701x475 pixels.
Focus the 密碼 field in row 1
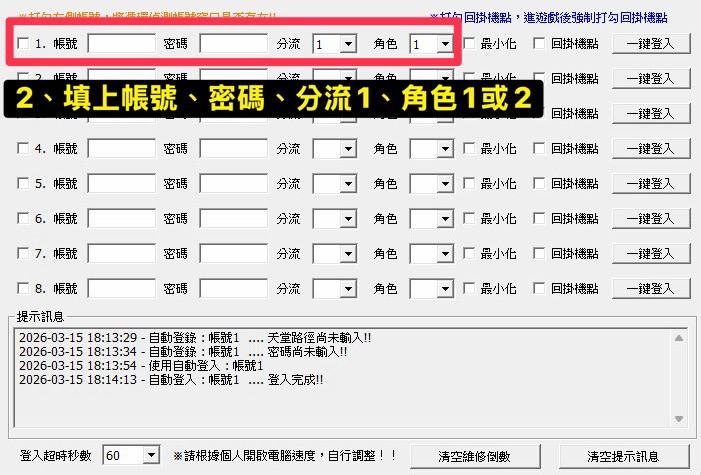tap(234, 44)
